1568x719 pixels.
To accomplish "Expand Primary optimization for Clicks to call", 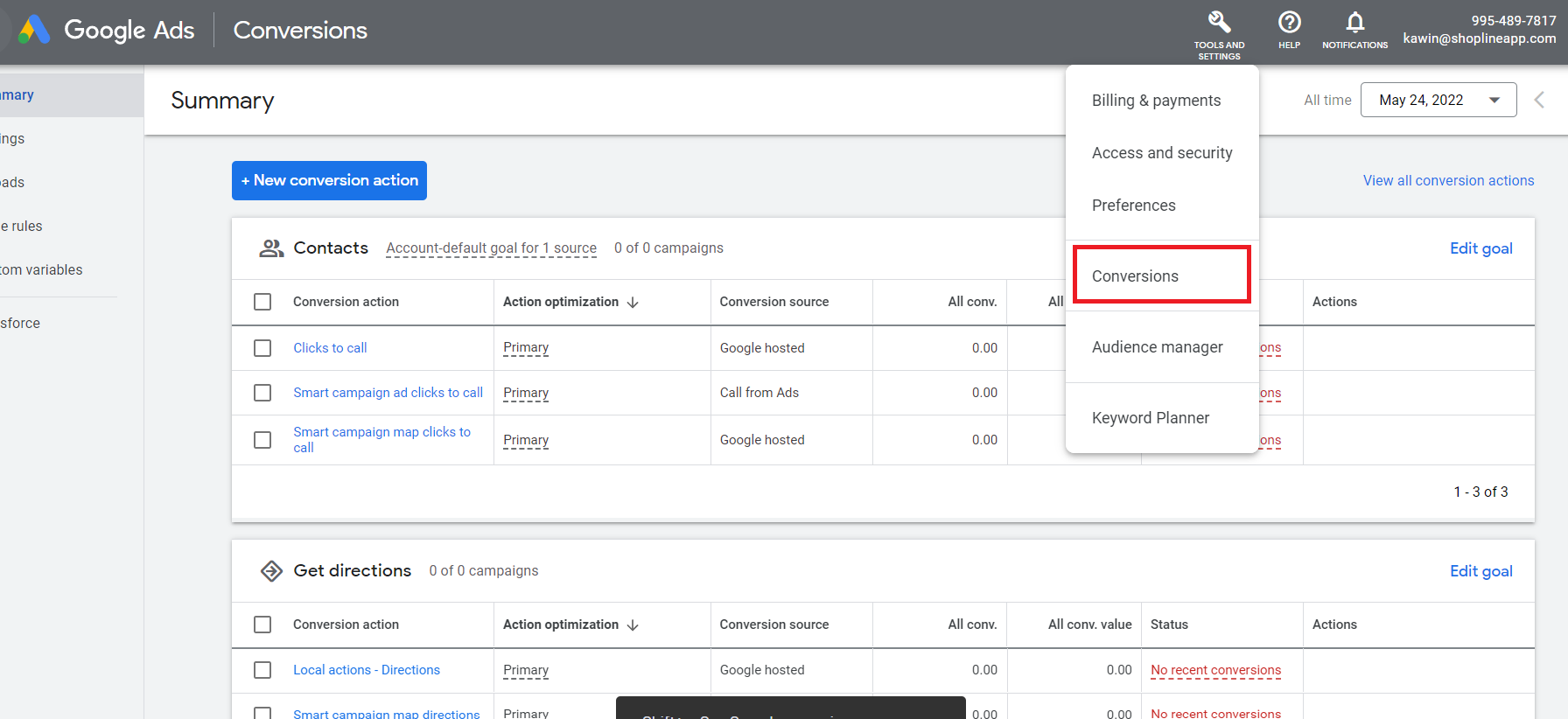I will tap(526, 348).
